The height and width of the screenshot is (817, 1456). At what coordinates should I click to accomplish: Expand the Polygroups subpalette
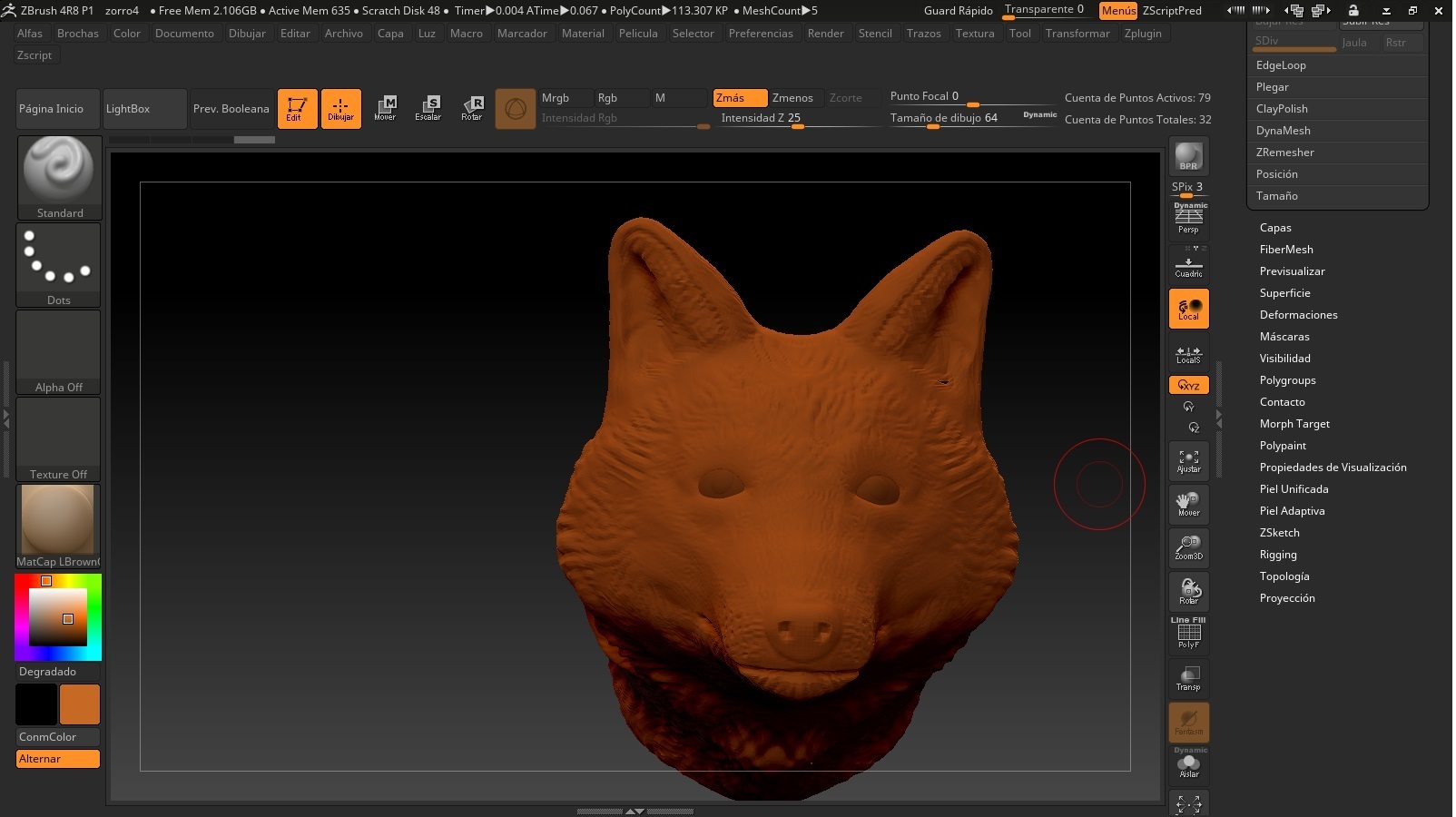coord(1287,380)
